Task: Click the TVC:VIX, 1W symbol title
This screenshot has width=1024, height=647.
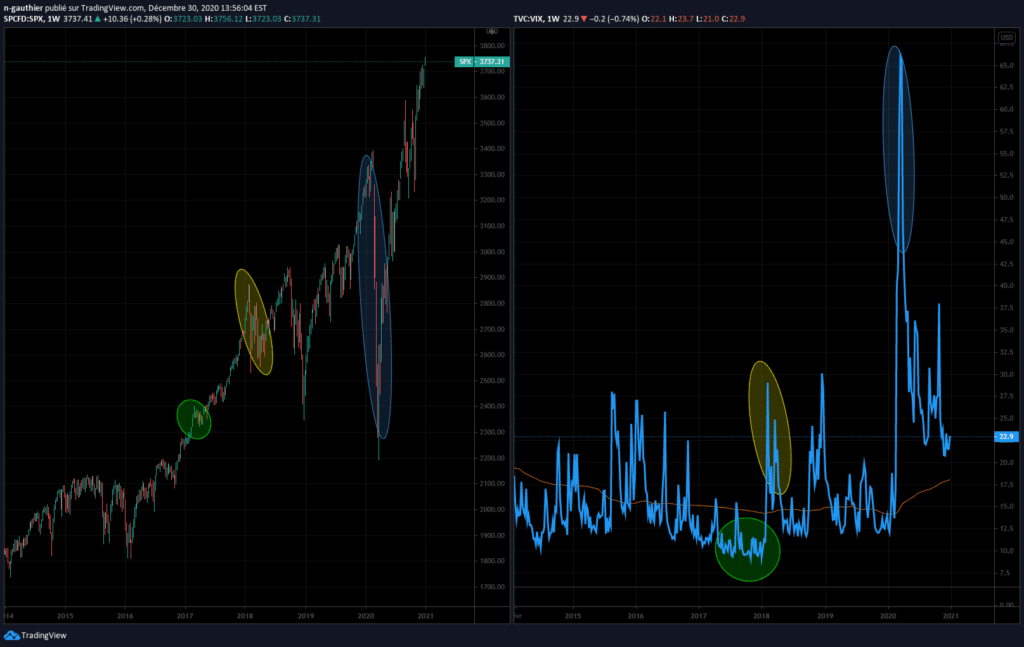Action: pyautogui.click(x=536, y=19)
